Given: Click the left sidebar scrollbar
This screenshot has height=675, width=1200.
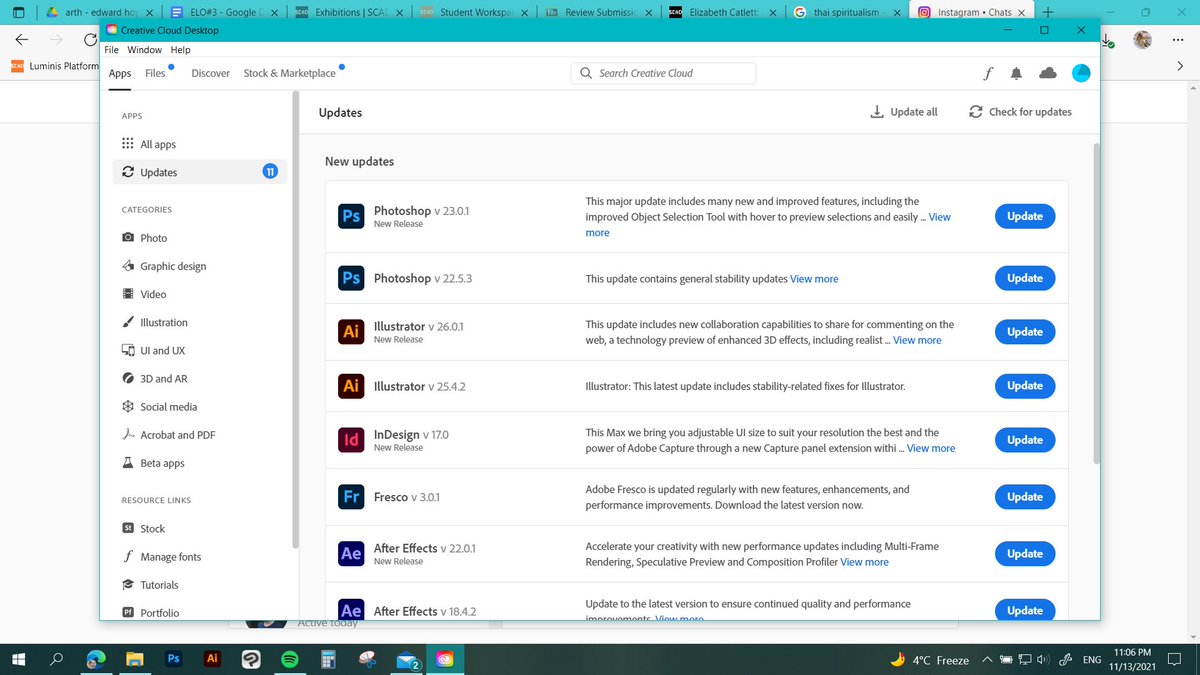Looking at the screenshot, I should pyautogui.click(x=295, y=320).
